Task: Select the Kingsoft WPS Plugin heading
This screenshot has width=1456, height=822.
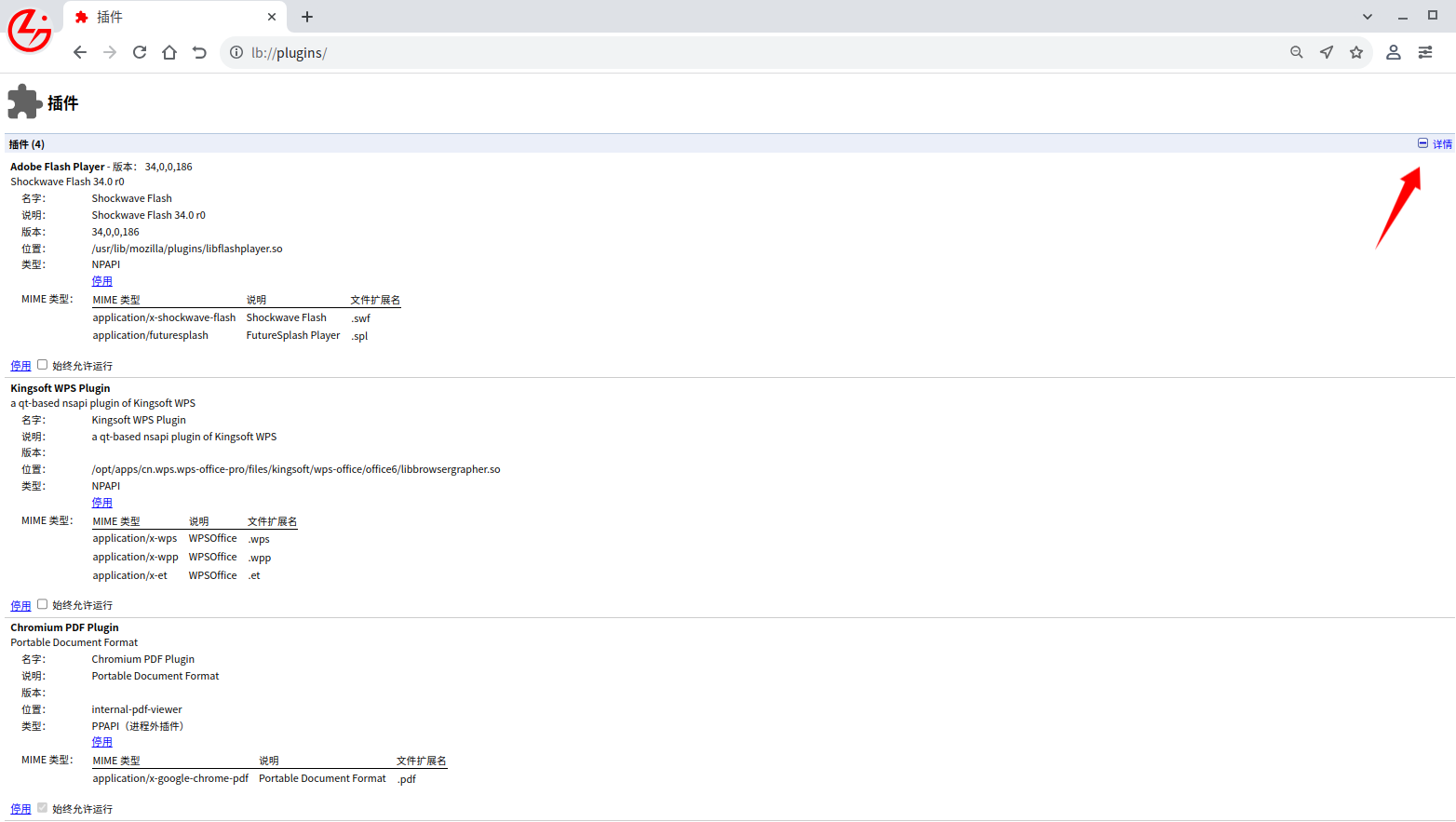Action: point(61,388)
